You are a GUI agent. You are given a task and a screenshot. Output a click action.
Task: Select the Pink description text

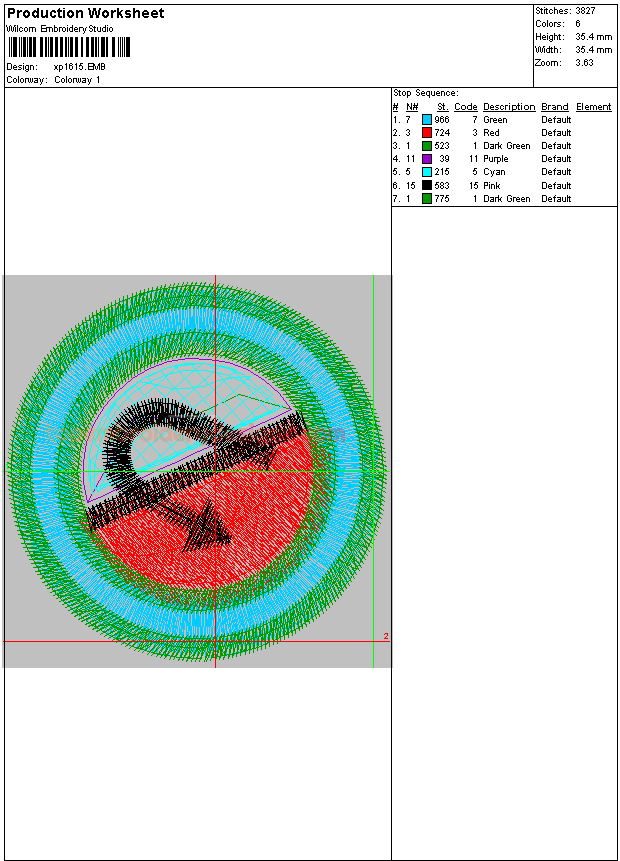pos(492,186)
